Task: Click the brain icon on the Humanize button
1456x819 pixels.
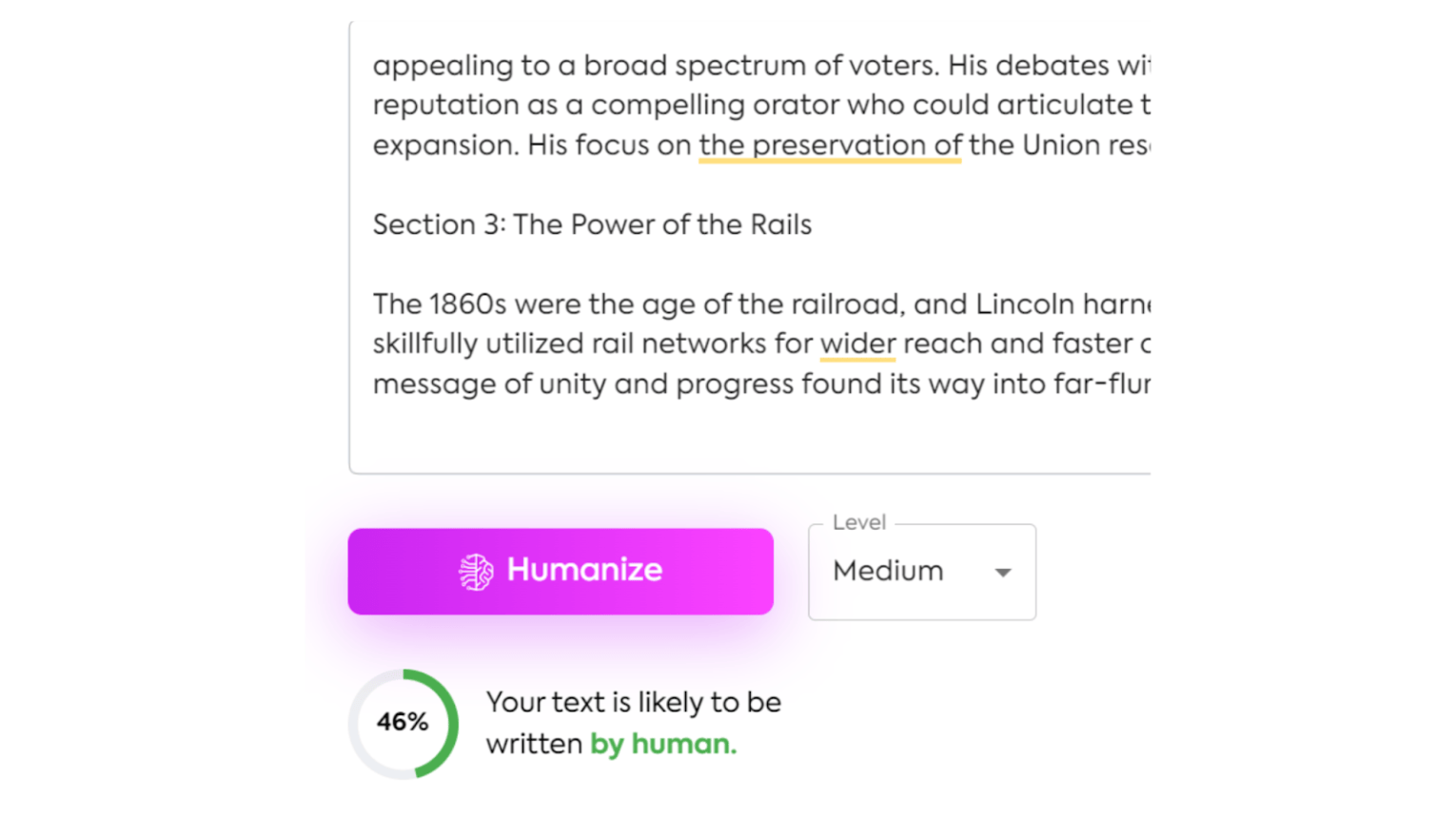Action: coord(477,570)
